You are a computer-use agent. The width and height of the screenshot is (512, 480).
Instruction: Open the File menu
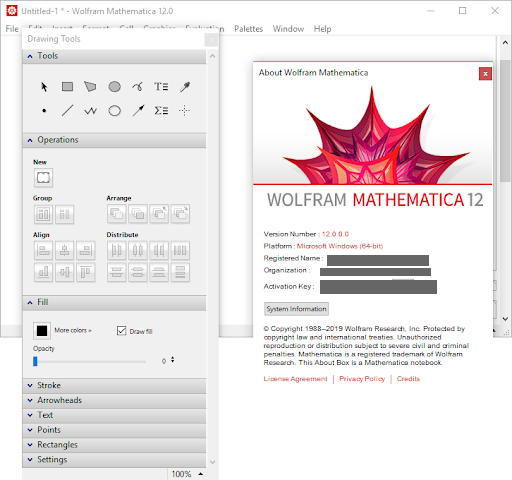point(12,29)
